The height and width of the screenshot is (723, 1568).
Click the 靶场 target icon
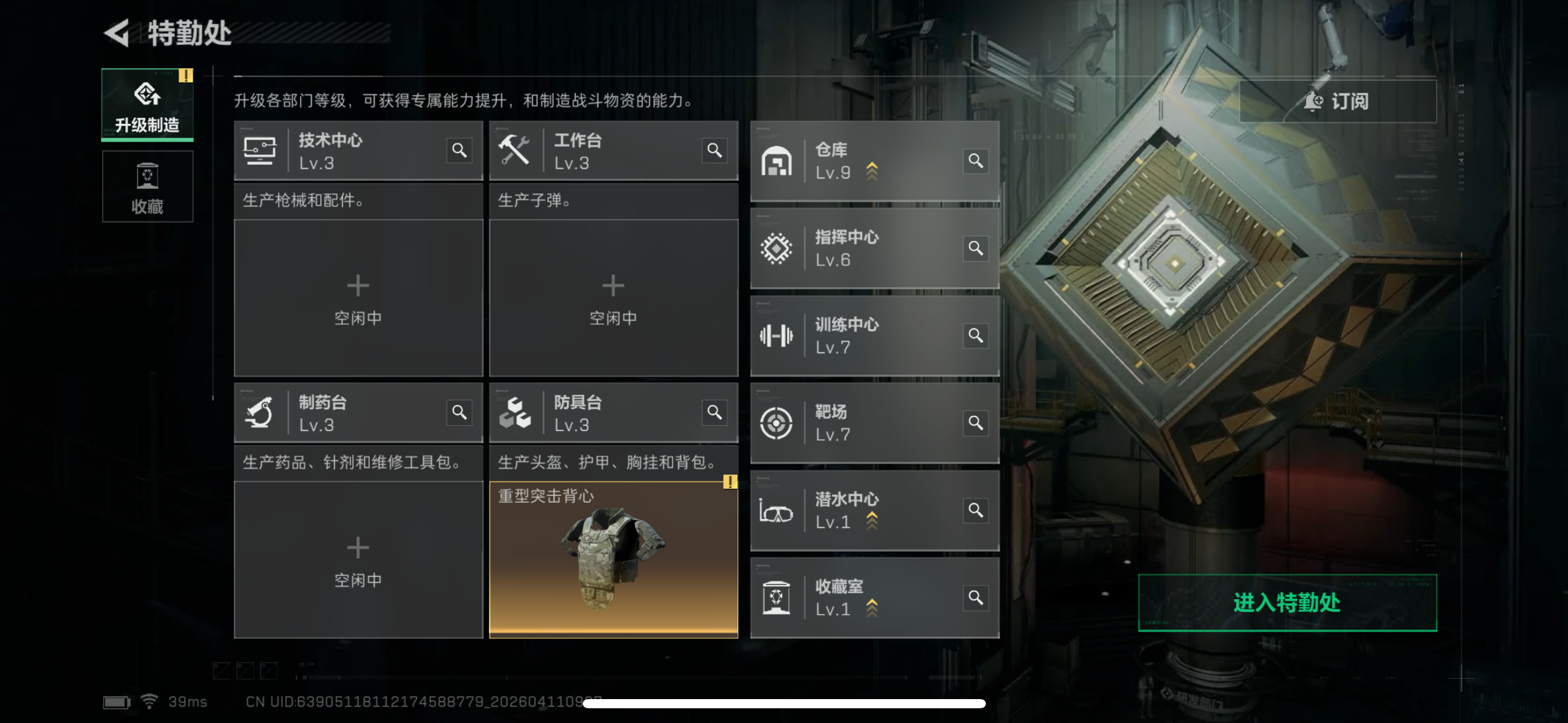point(777,423)
